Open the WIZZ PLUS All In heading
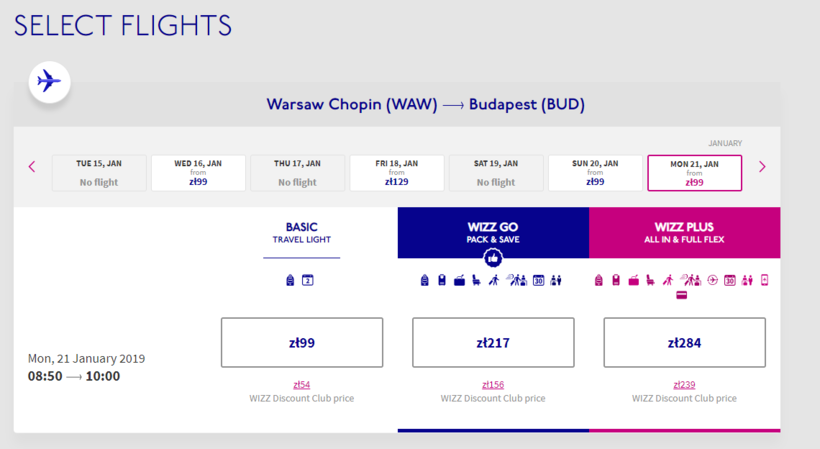Image resolution: width=820 pixels, height=449 pixels. click(x=685, y=233)
